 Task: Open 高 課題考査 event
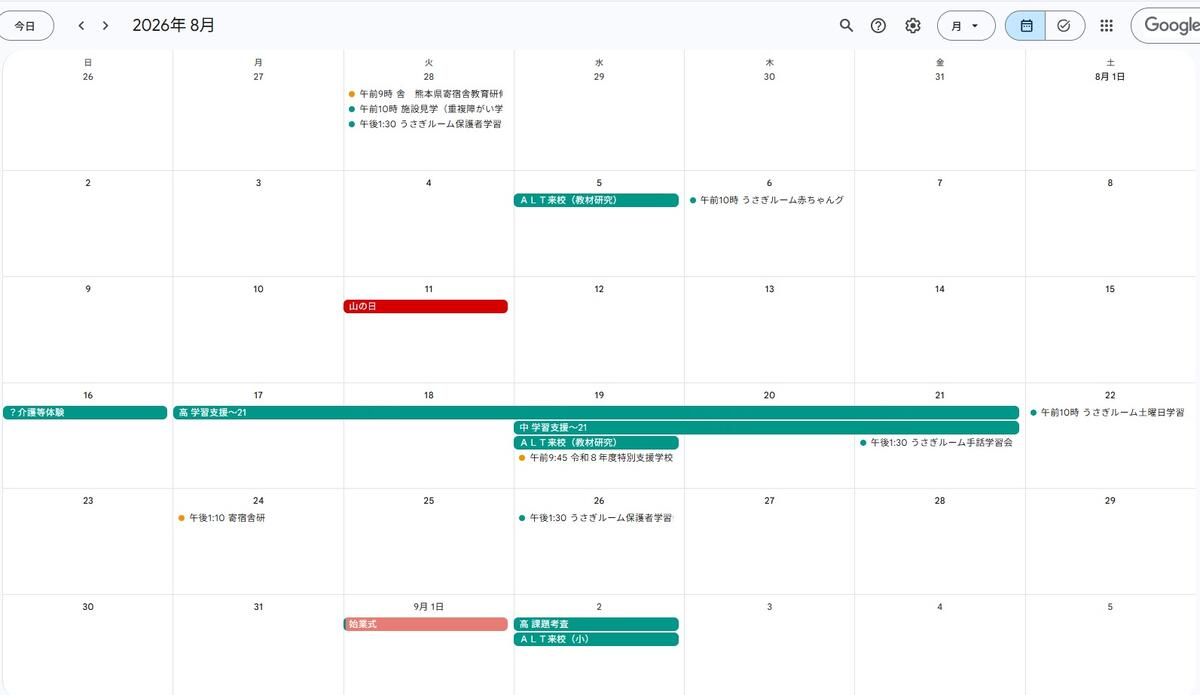click(x=596, y=624)
